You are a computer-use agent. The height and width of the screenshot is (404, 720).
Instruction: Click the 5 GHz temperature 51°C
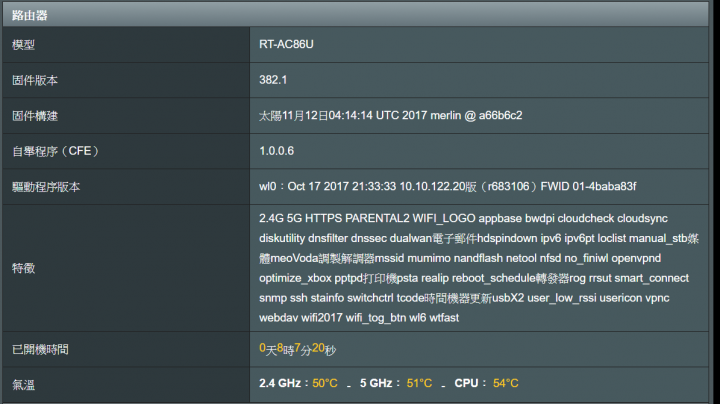coord(419,383)
